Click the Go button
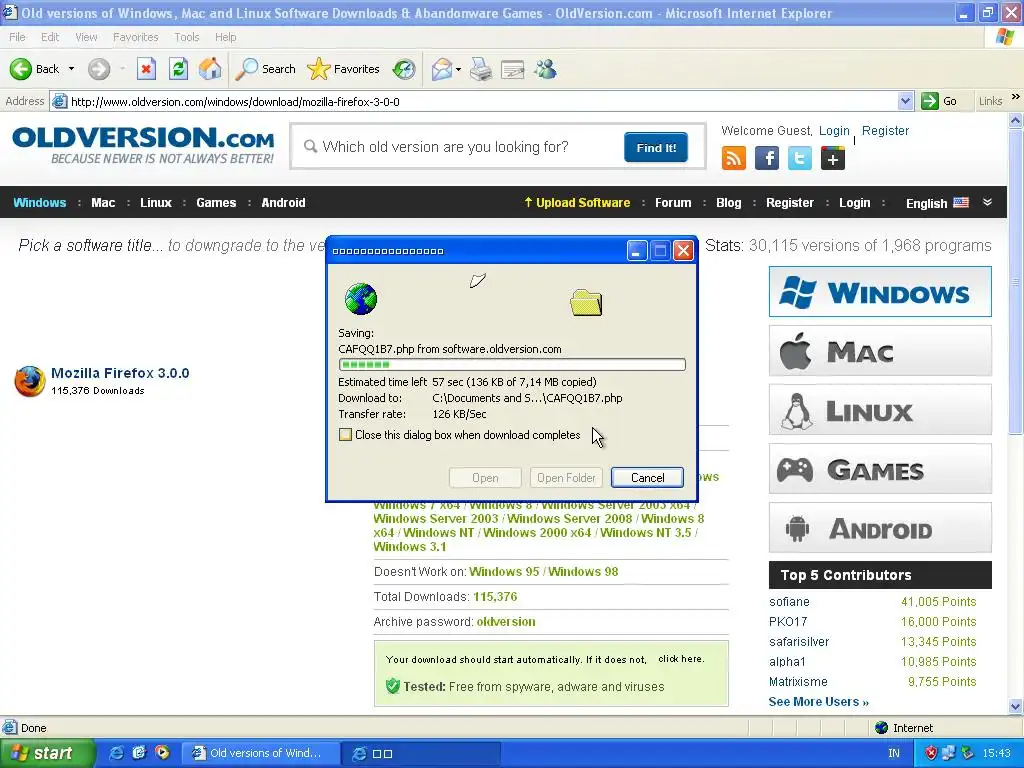Screen dimensions: 1024x768 (939, 101)
